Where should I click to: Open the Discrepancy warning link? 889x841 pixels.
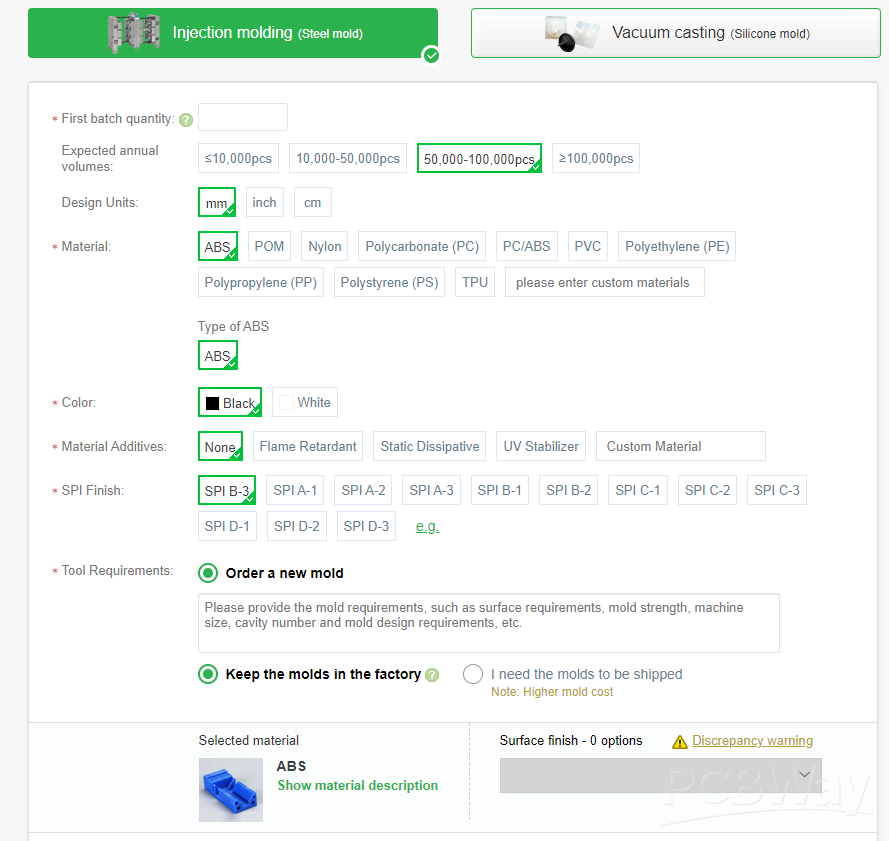[x=752, y=741]
